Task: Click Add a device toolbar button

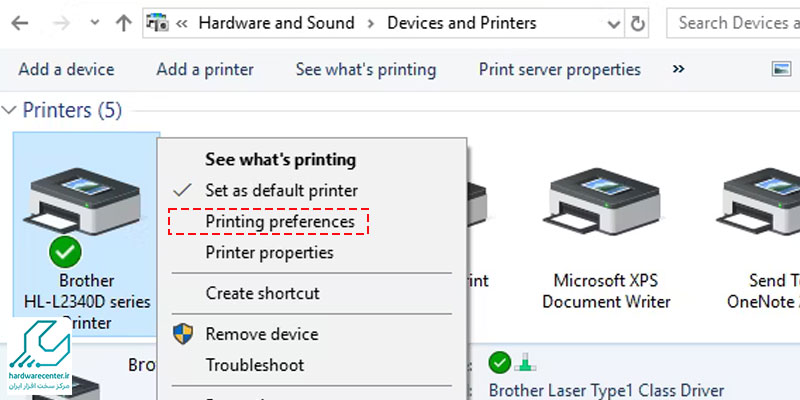Action: [x=66, y=69]
